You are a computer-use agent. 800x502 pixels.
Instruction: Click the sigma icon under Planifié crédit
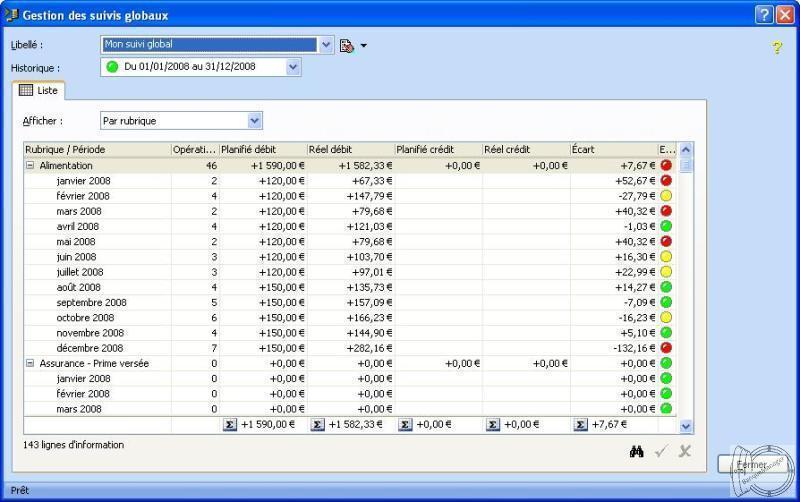405,425
